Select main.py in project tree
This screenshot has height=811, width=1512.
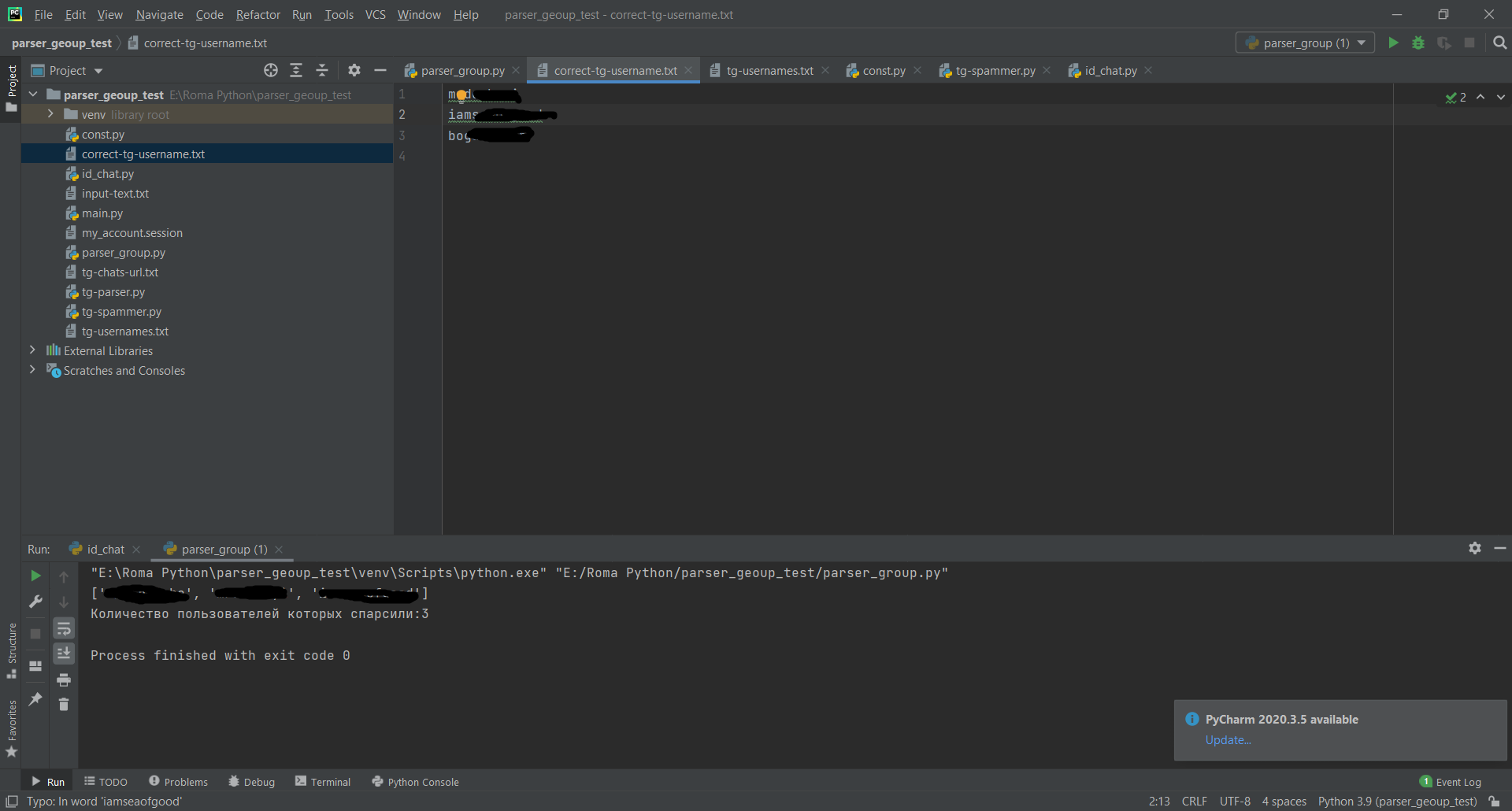[x=102, y=213]
